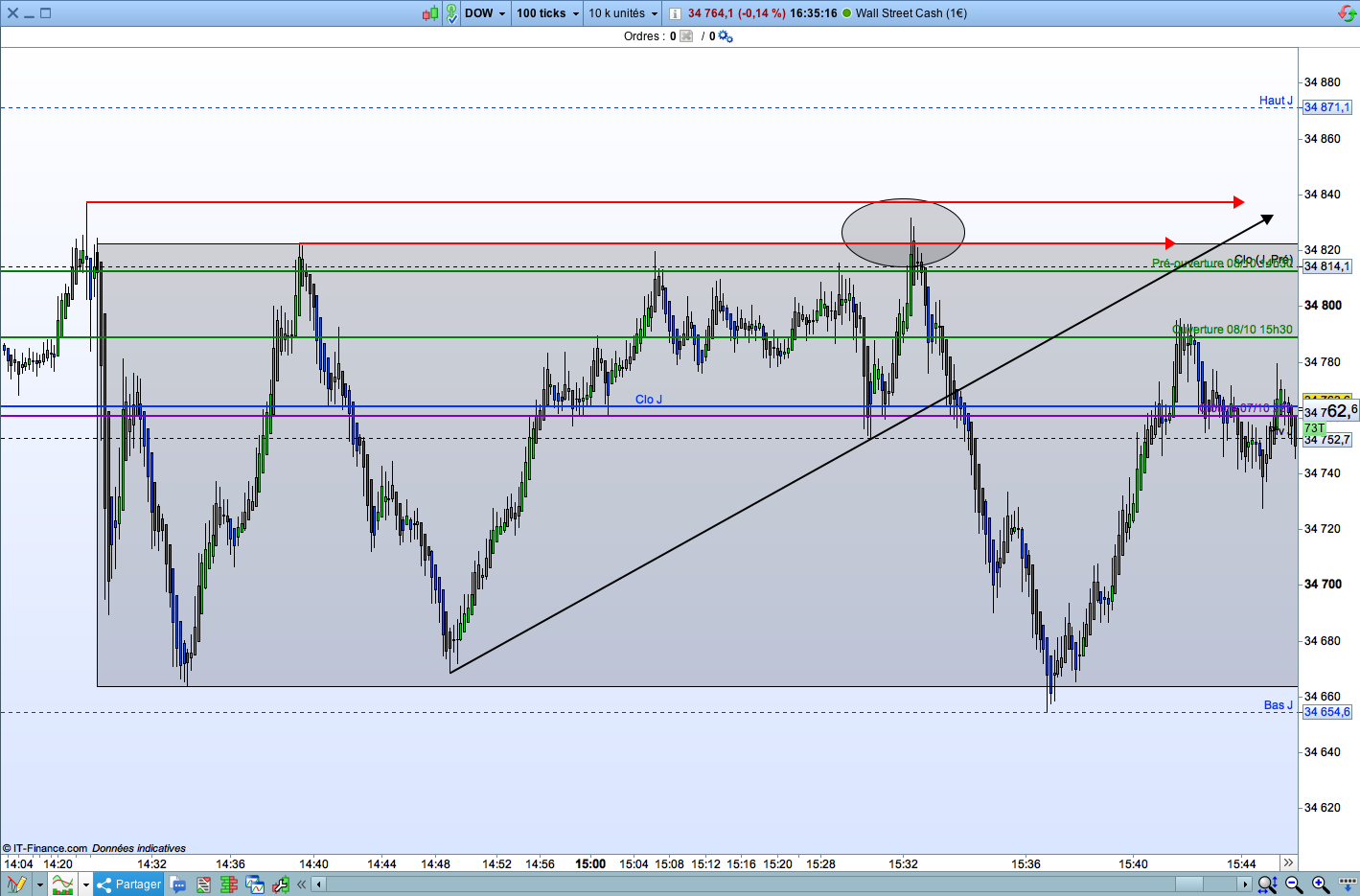Click the 34 654,6 price tag
1360x896 pixels.
[1326, 712]
